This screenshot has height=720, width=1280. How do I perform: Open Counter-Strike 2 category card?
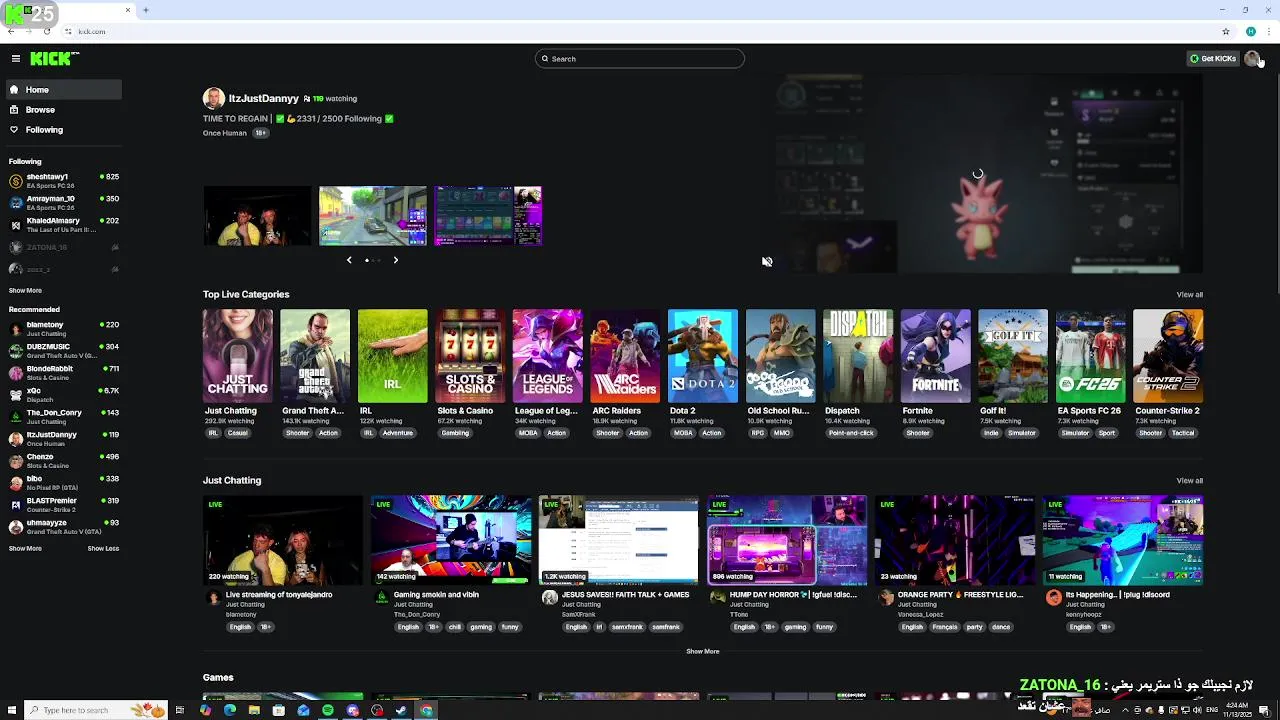pos(1168,356)
